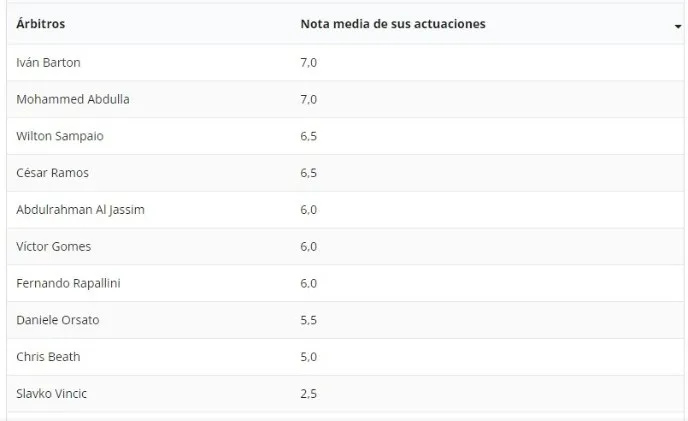
Task: Click Daniele Orsato's 5,5 rating
Action: [309, 320]
